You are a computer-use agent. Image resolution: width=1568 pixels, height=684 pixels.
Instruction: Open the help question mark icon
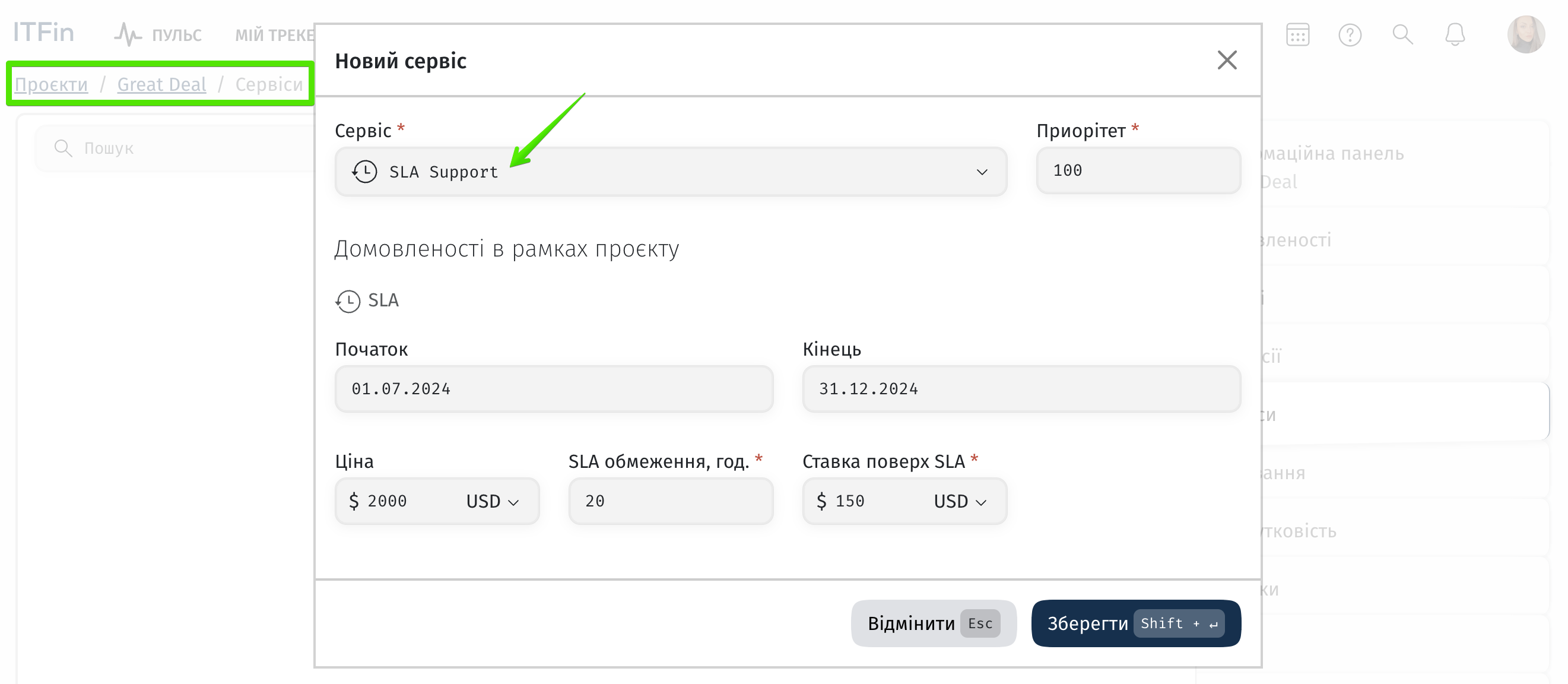coord(1350,34)
